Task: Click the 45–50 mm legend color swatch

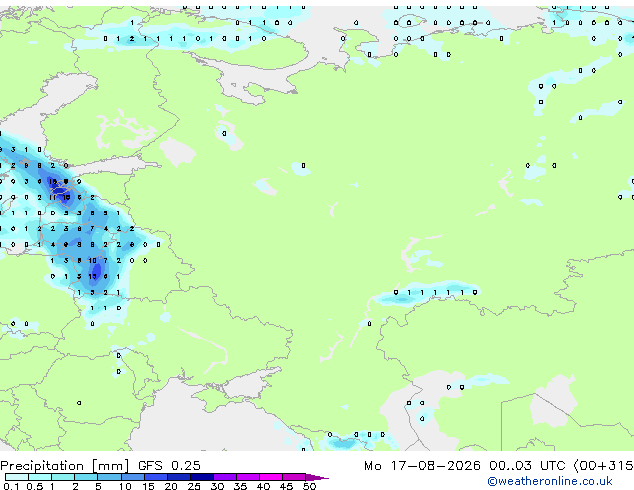Action: pos(294,477)
